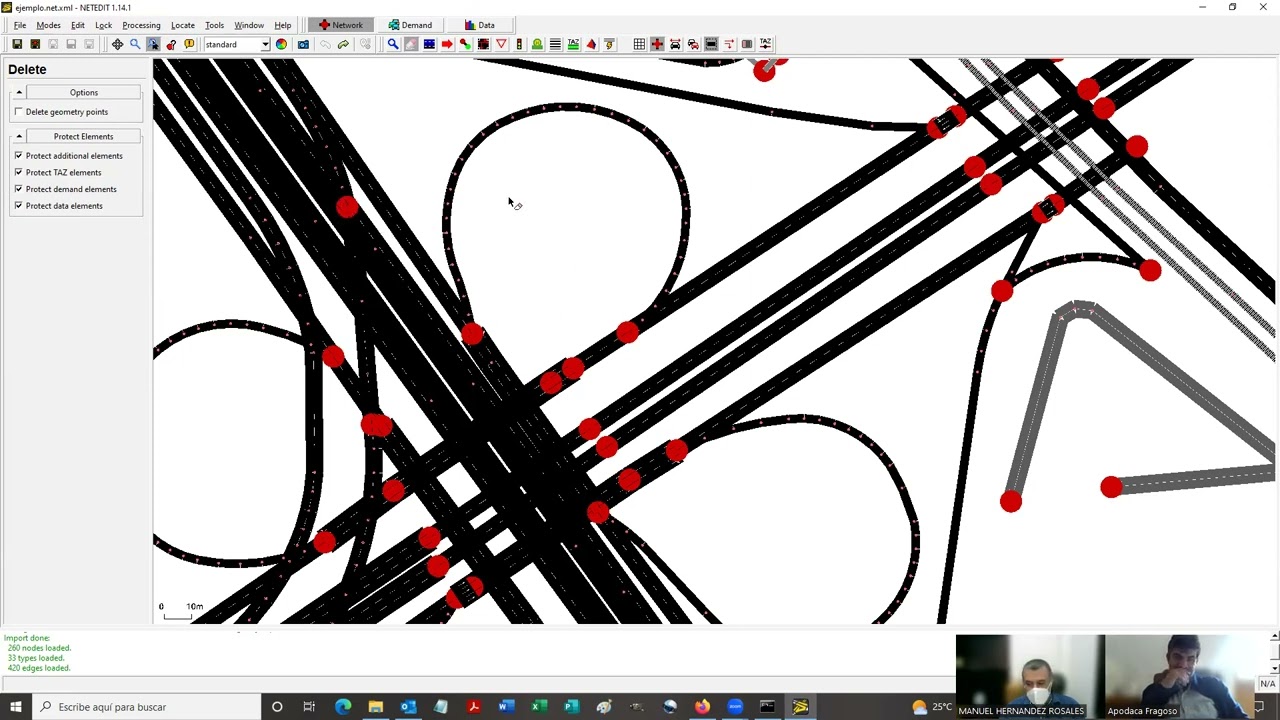The image size is (1280, 720).
Task: Collapse the Options section arrow
Action: click(x=18, y=92)
